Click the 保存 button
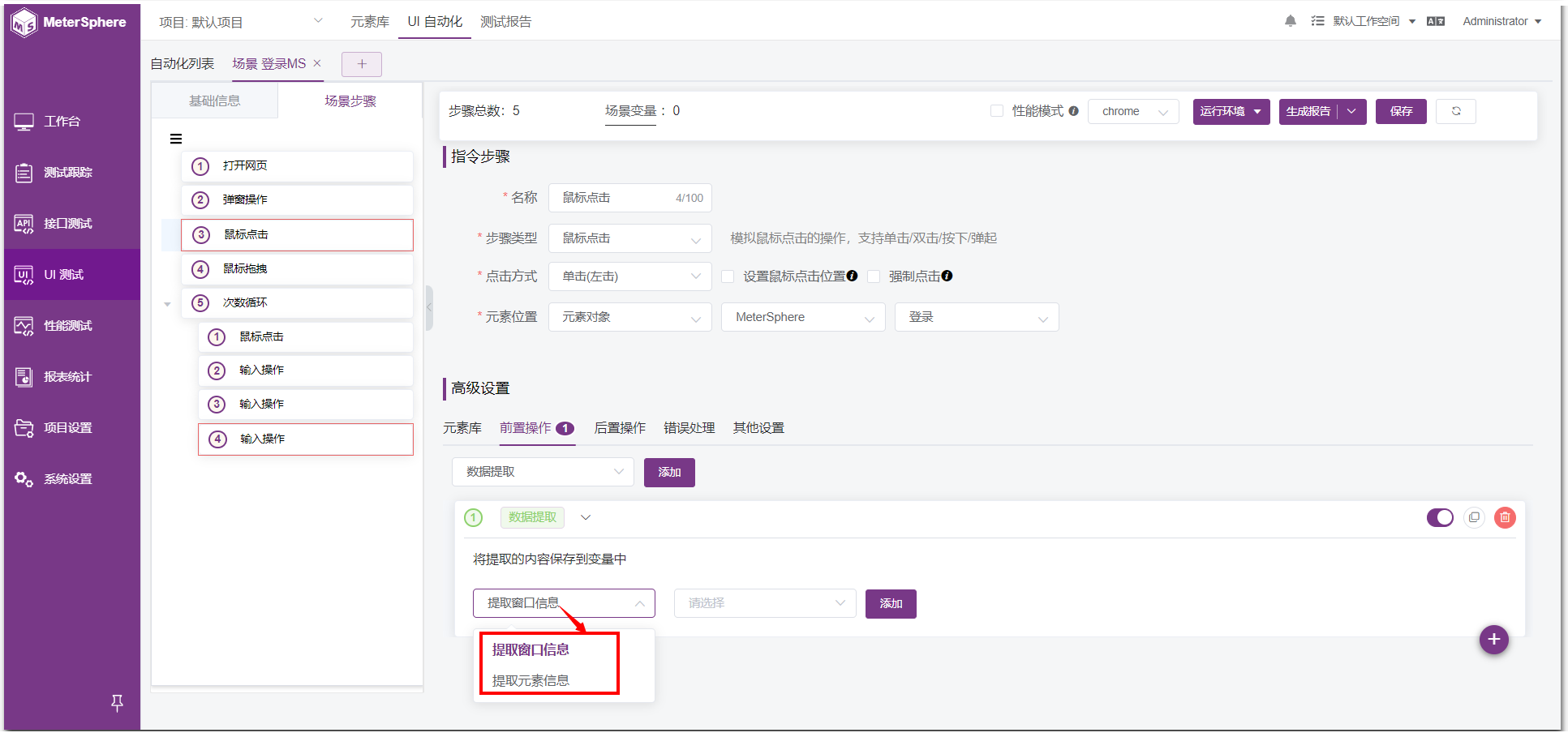 pos(1401,111)
